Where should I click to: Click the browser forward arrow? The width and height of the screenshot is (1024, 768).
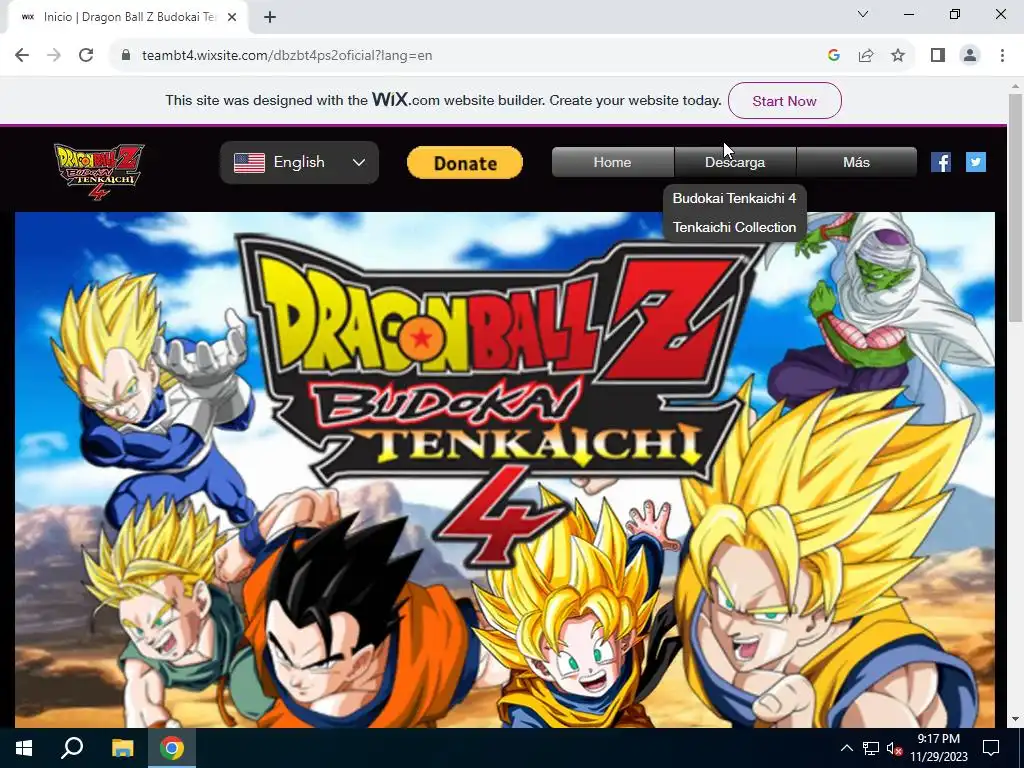[54, 56]
